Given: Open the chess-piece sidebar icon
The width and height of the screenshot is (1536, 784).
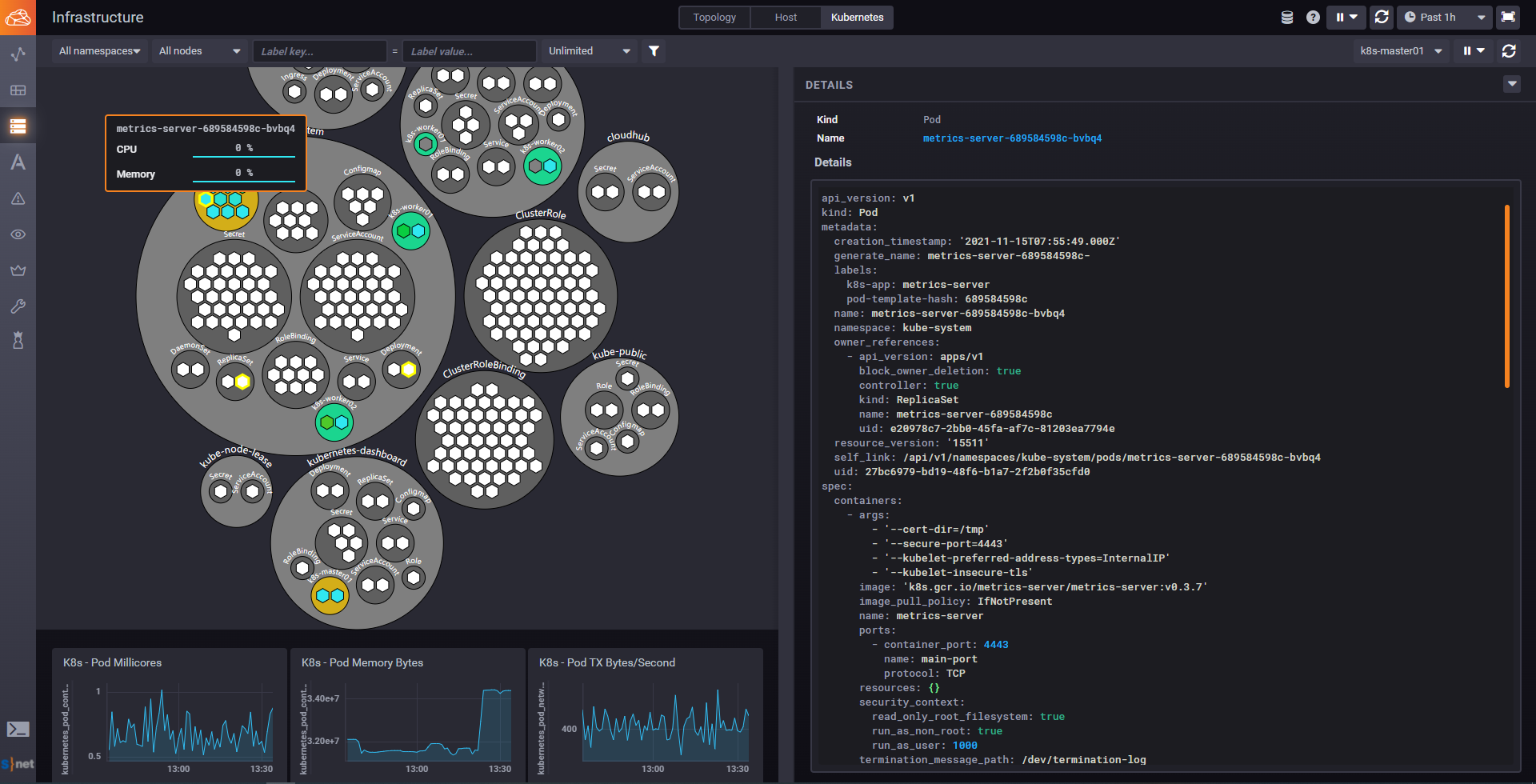Looking at the screenshot, I should (18, 341).
